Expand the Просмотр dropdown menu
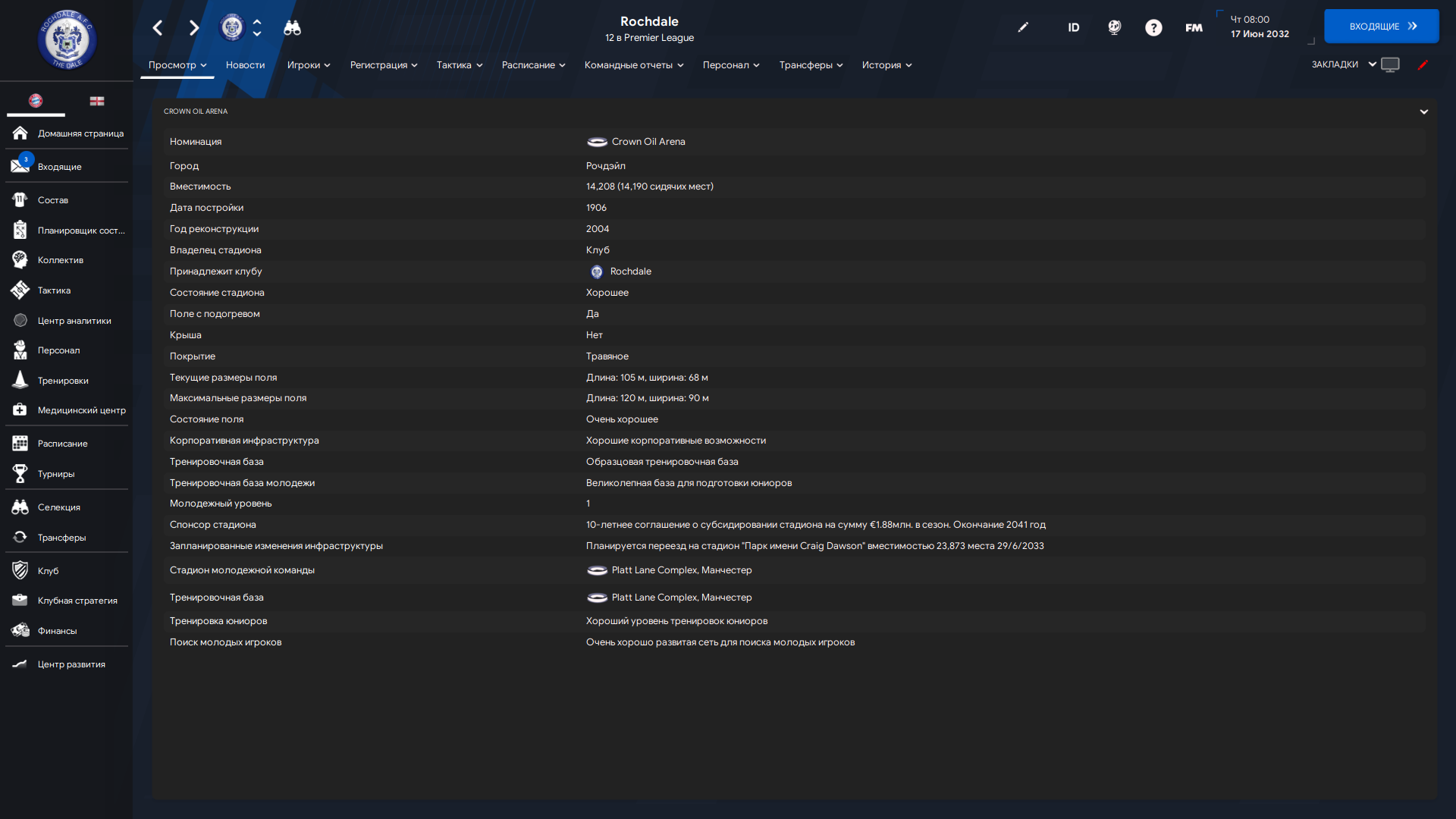The image size is (1456, 819). point(177,65)
